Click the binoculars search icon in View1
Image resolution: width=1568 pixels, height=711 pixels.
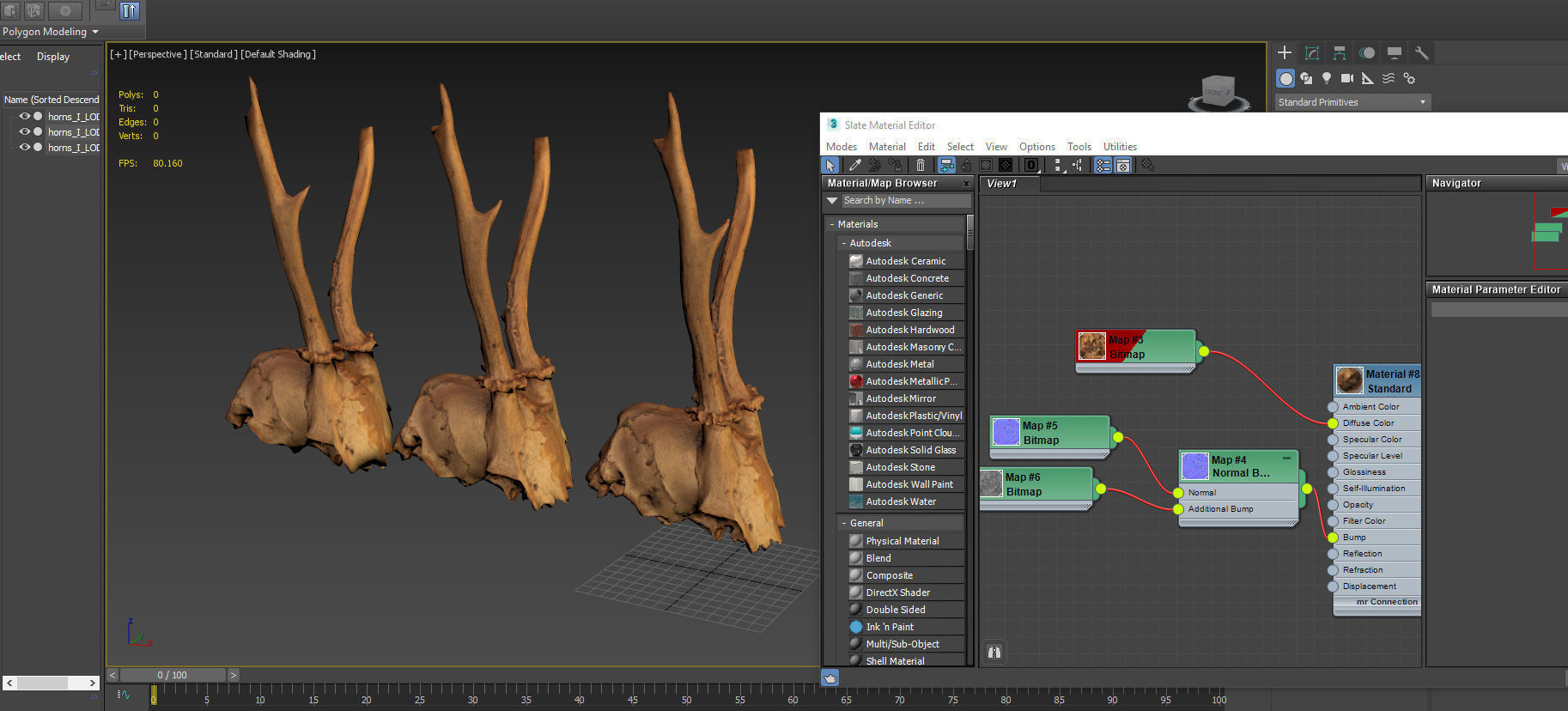[x=994, y=652]
